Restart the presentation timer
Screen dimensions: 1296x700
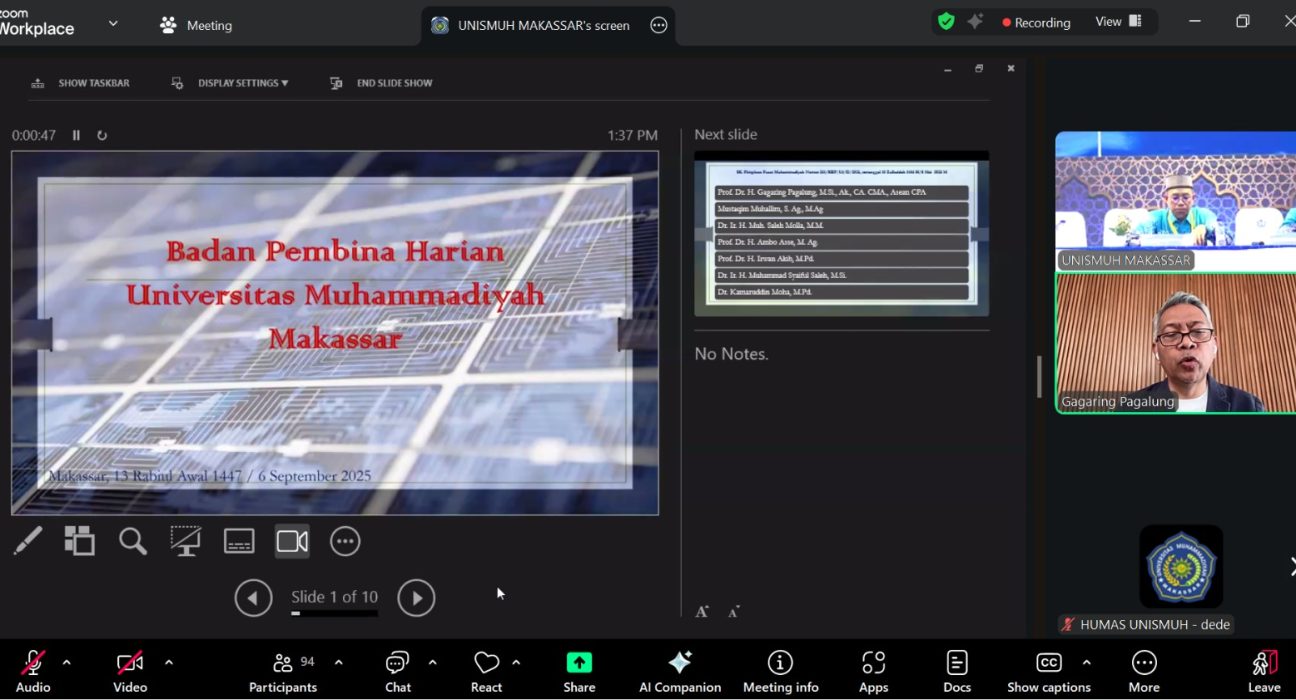coord(102,135)
